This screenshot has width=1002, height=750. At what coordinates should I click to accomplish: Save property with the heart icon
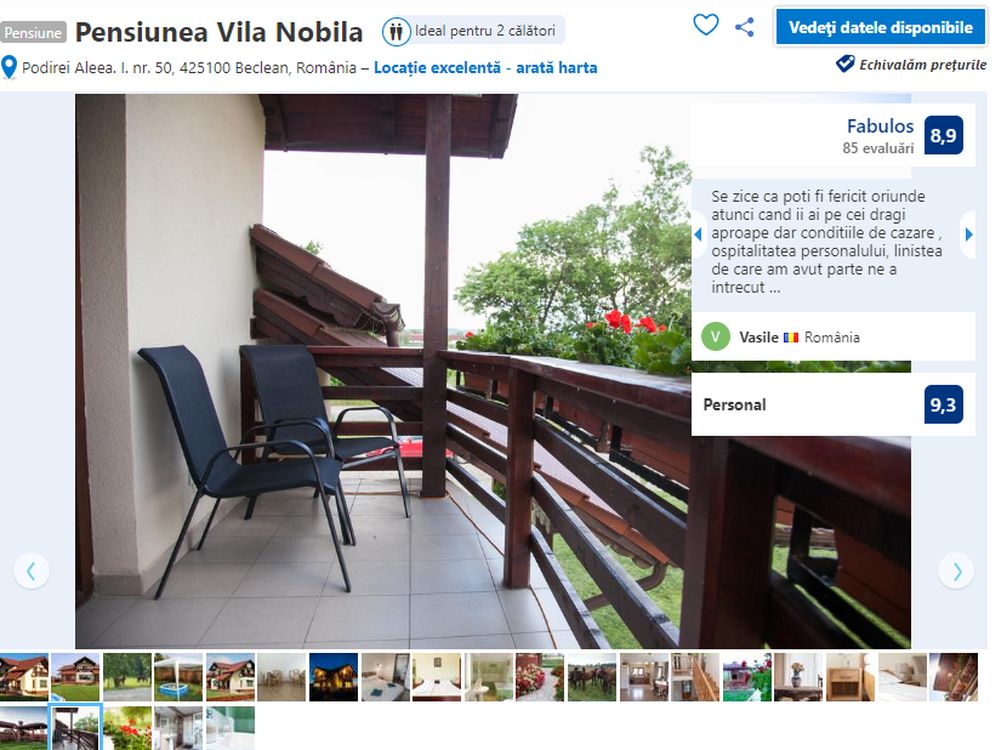[x=705, y=25]
